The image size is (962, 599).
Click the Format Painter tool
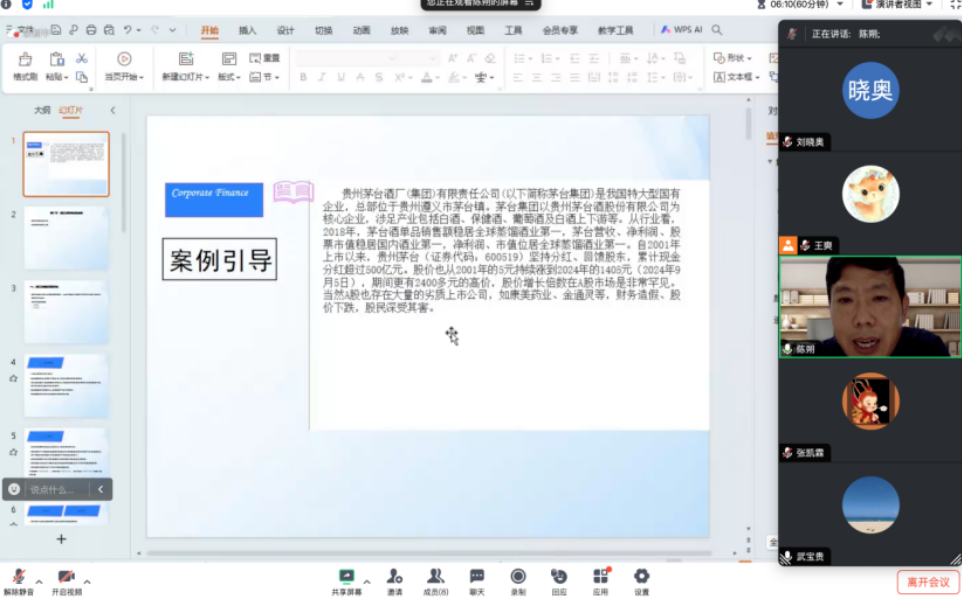coord(25,65)
